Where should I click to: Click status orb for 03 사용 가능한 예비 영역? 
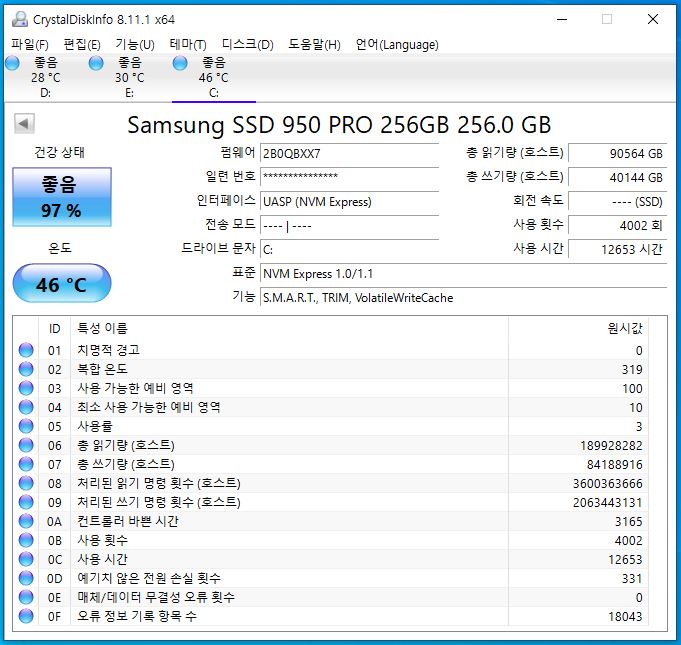coord(26,388)
